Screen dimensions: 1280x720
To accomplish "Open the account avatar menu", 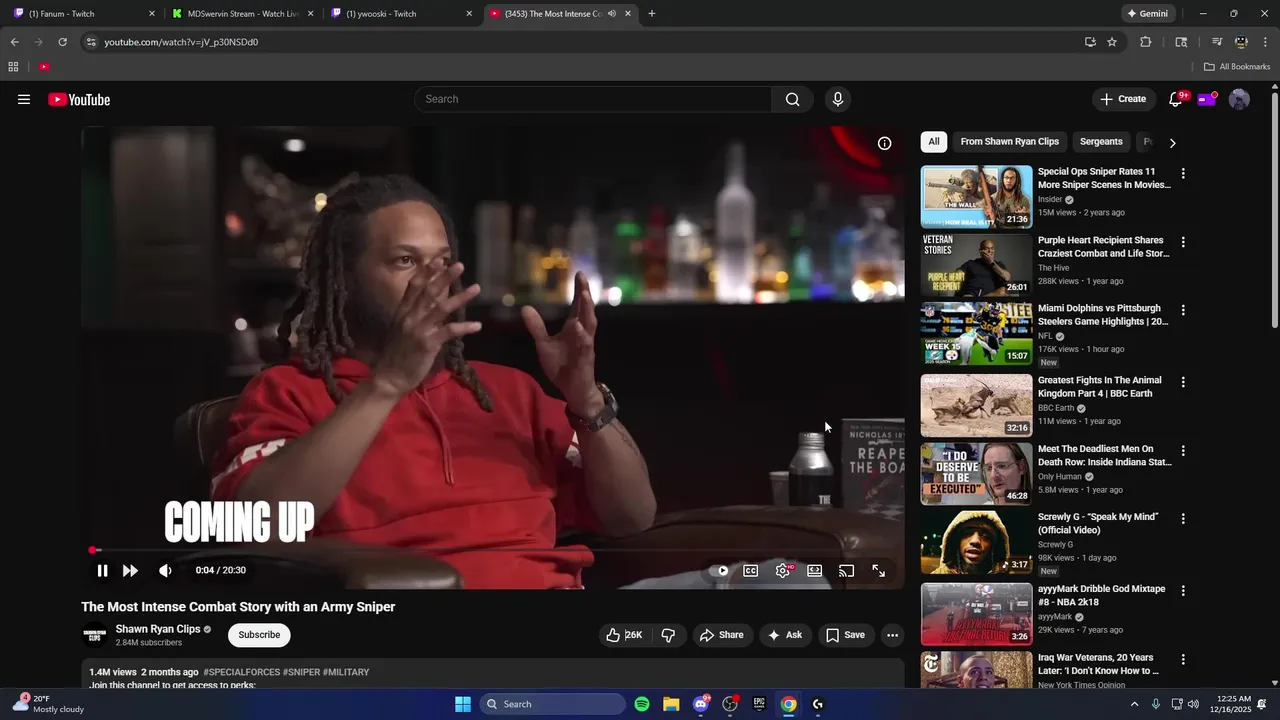I will tap(1239, 99).
